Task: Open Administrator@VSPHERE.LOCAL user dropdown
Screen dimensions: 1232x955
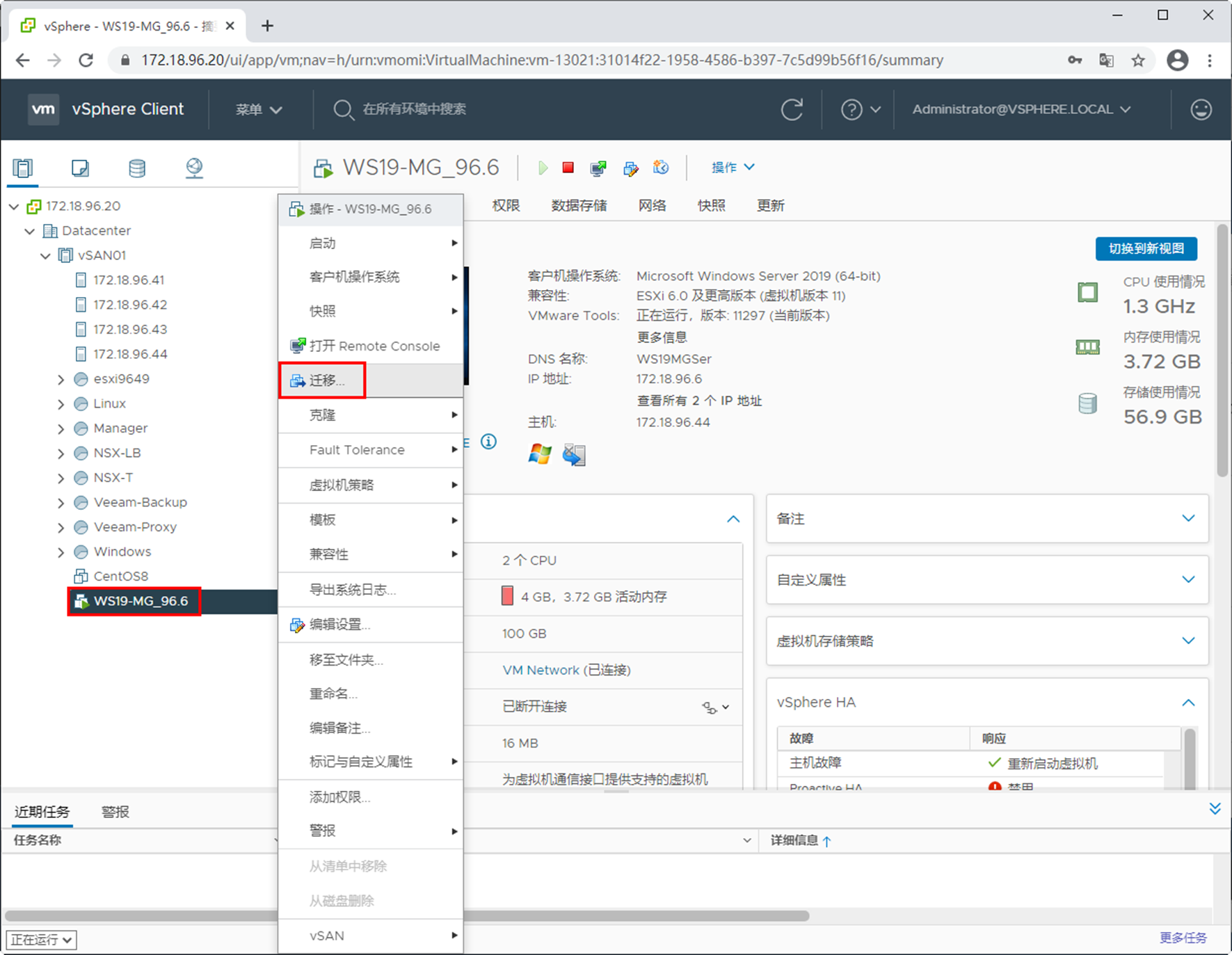Action: [1021, 109]
